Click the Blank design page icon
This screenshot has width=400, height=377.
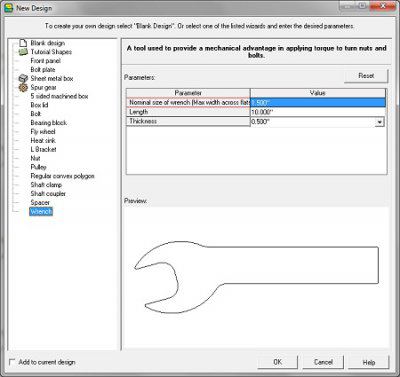coord(23,43)
